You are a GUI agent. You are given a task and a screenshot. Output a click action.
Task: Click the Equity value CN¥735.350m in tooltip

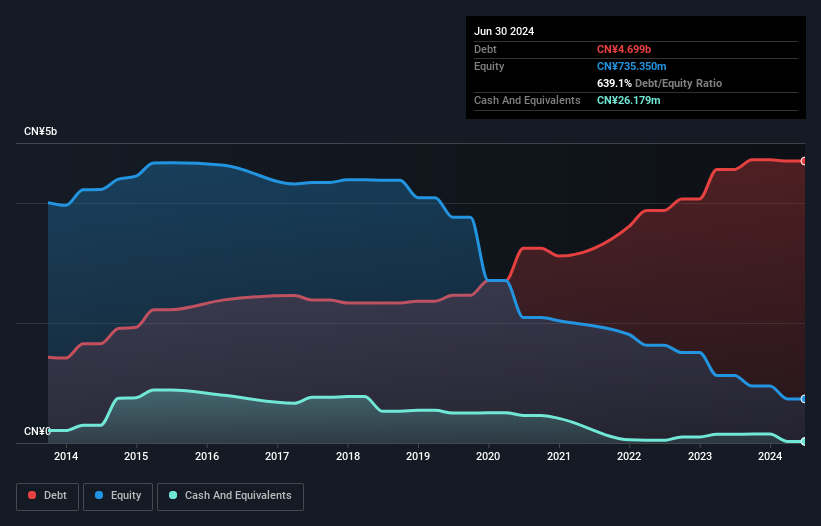(x=631, y=66)
